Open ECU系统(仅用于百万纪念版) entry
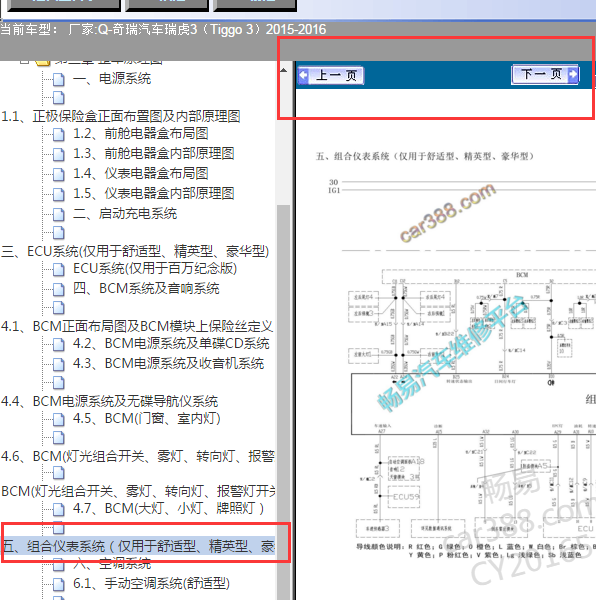The height and width of the screenshot is (600, 596). [155, 268]
